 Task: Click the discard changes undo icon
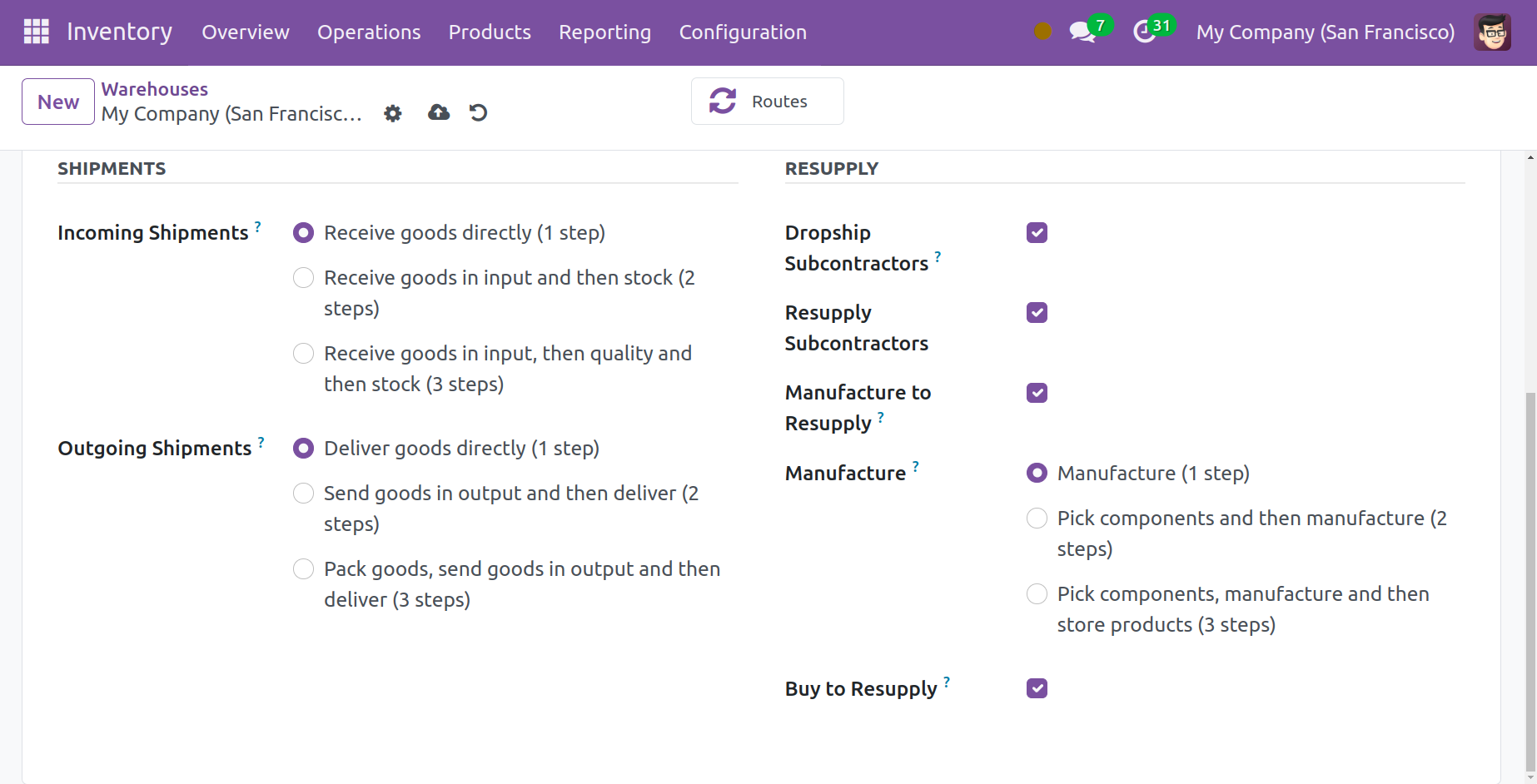(478, 112)
